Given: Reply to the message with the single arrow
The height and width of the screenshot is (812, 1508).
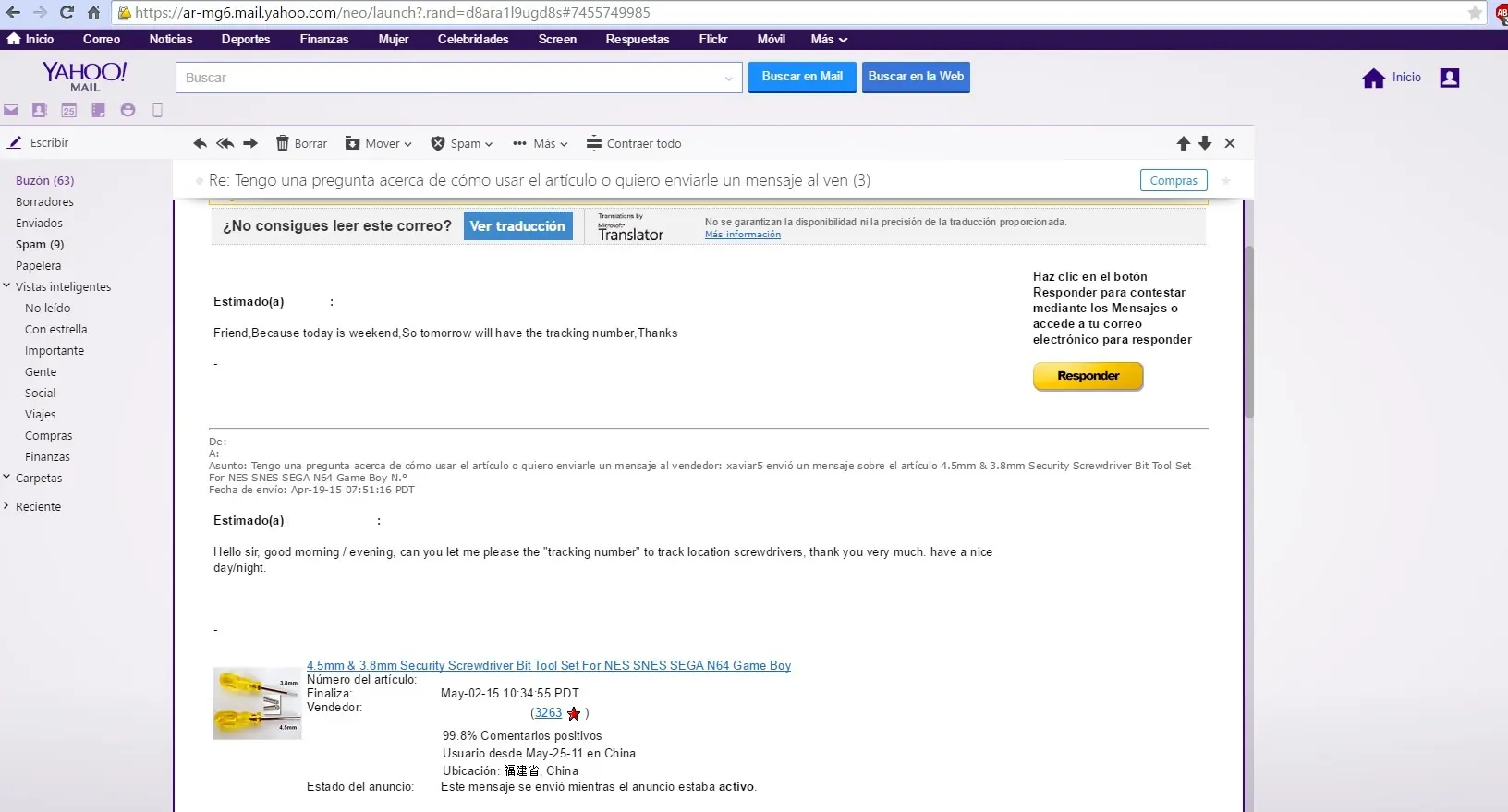Looking at the screenshot, I should pos(200,143).
